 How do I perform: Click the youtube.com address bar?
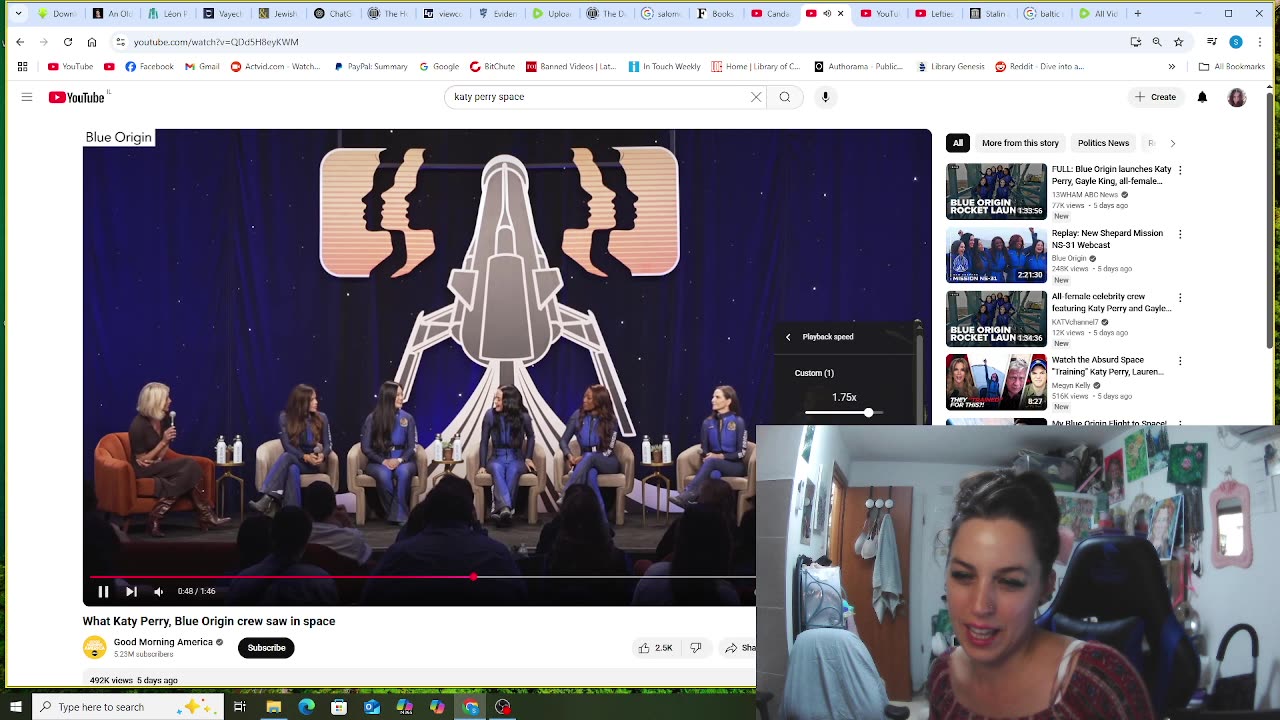(x=620, y=42)
